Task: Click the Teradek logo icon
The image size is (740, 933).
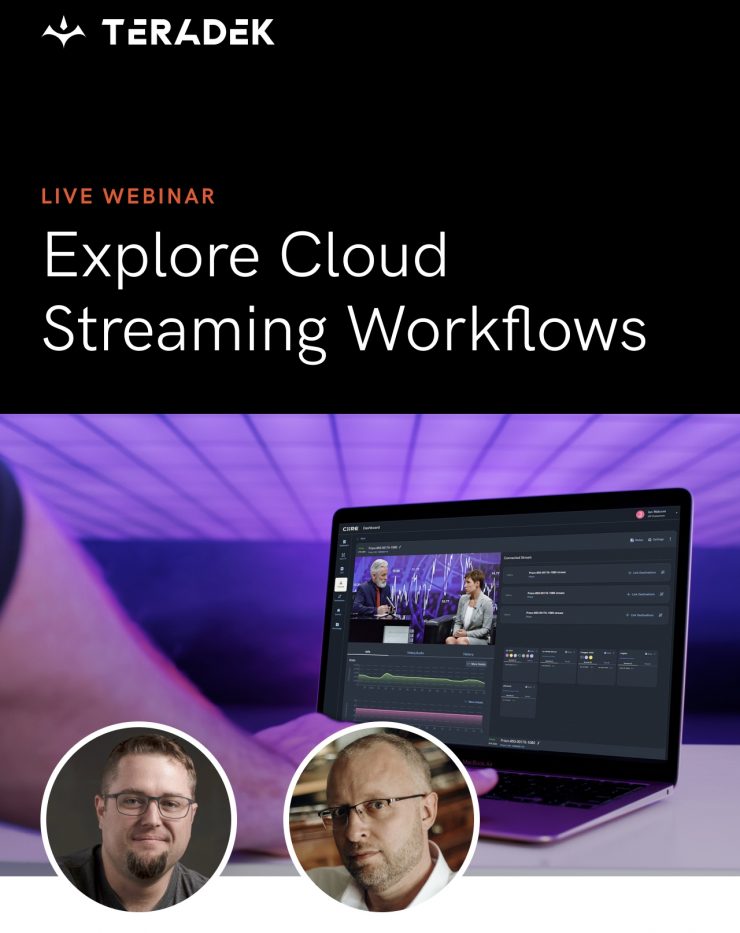Action: click(63, 32)
